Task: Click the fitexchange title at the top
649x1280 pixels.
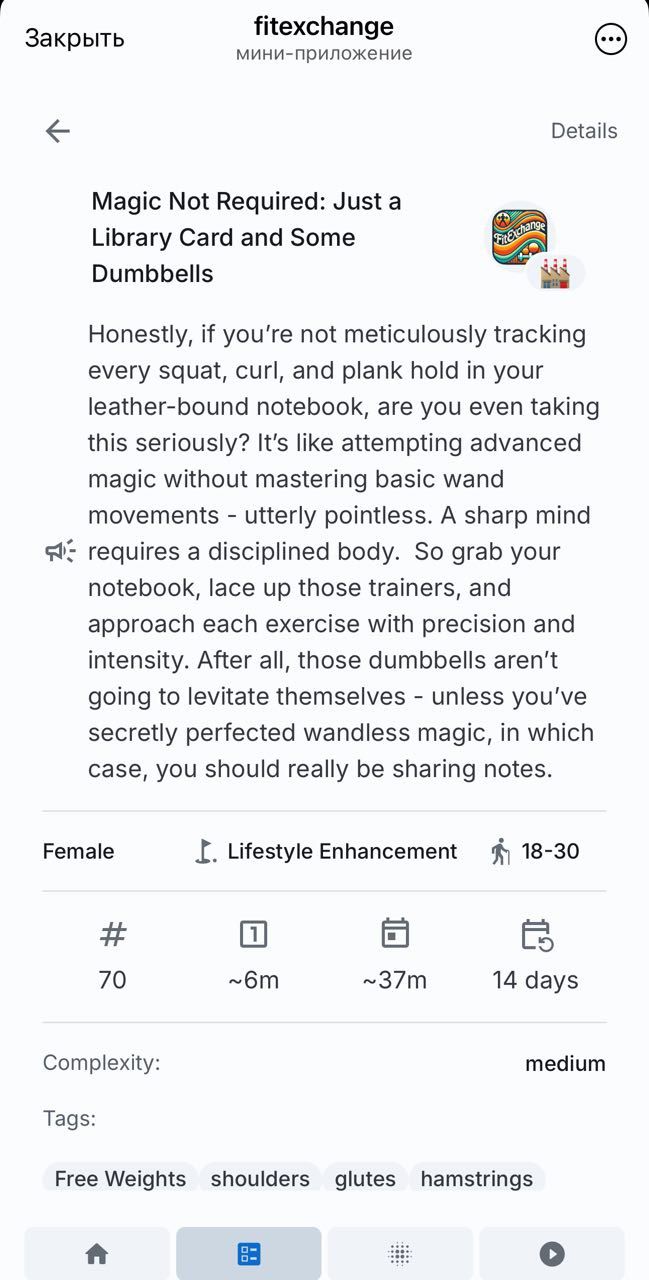Action: pyautogui.click(x=324, y=26)
